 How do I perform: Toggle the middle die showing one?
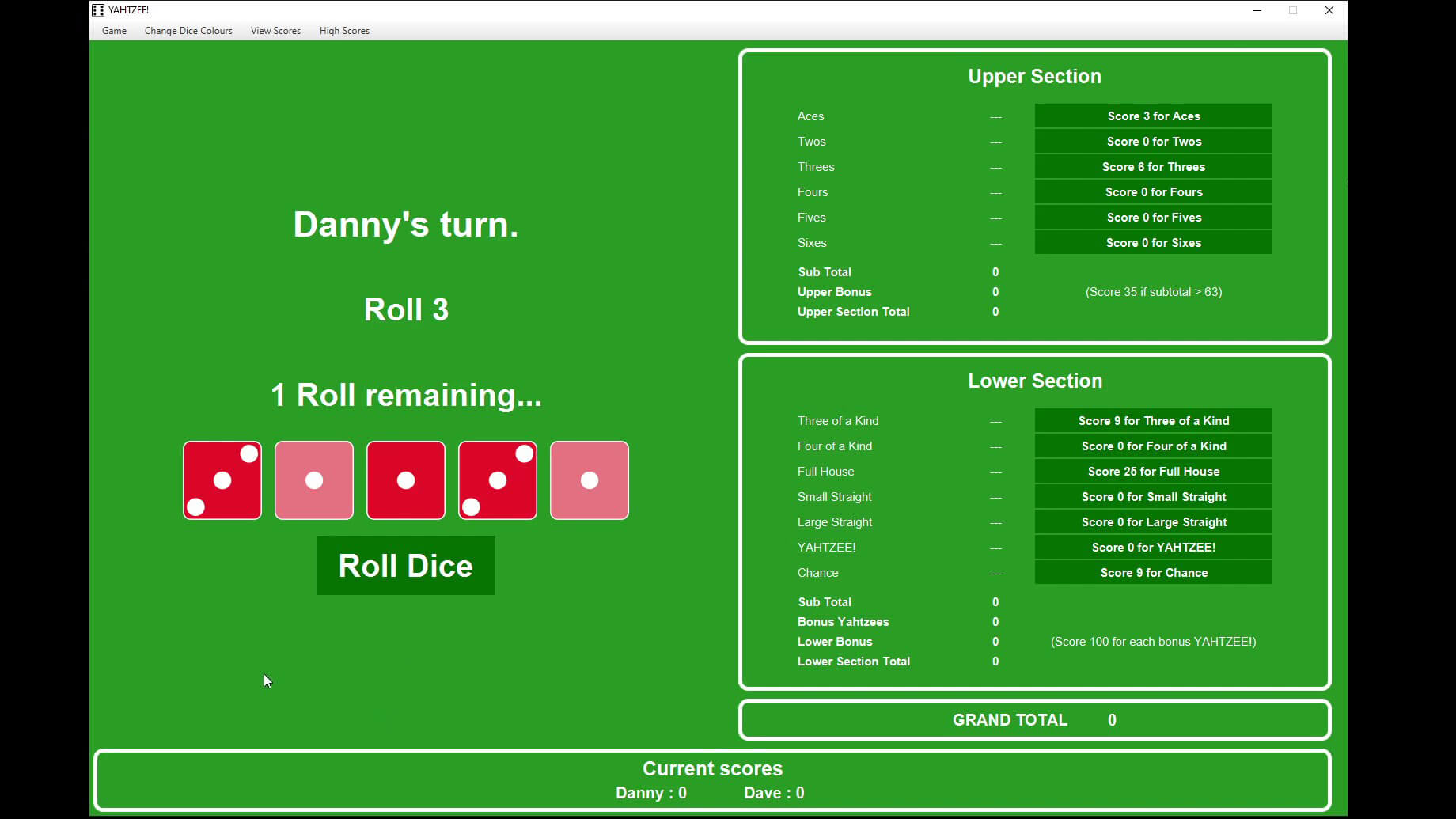(x=406, y=480)
